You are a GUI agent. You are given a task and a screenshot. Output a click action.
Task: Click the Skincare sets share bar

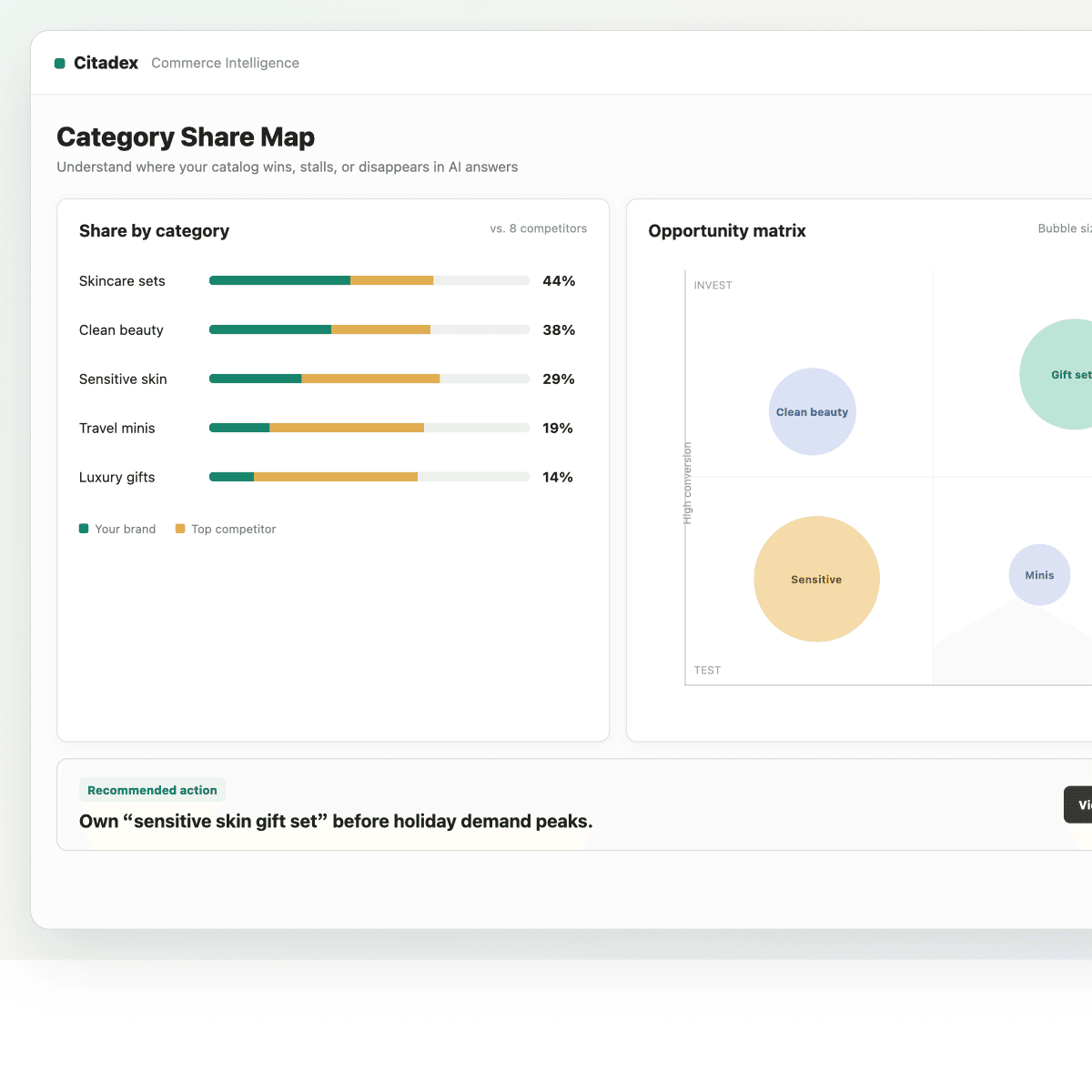point(369,280)
